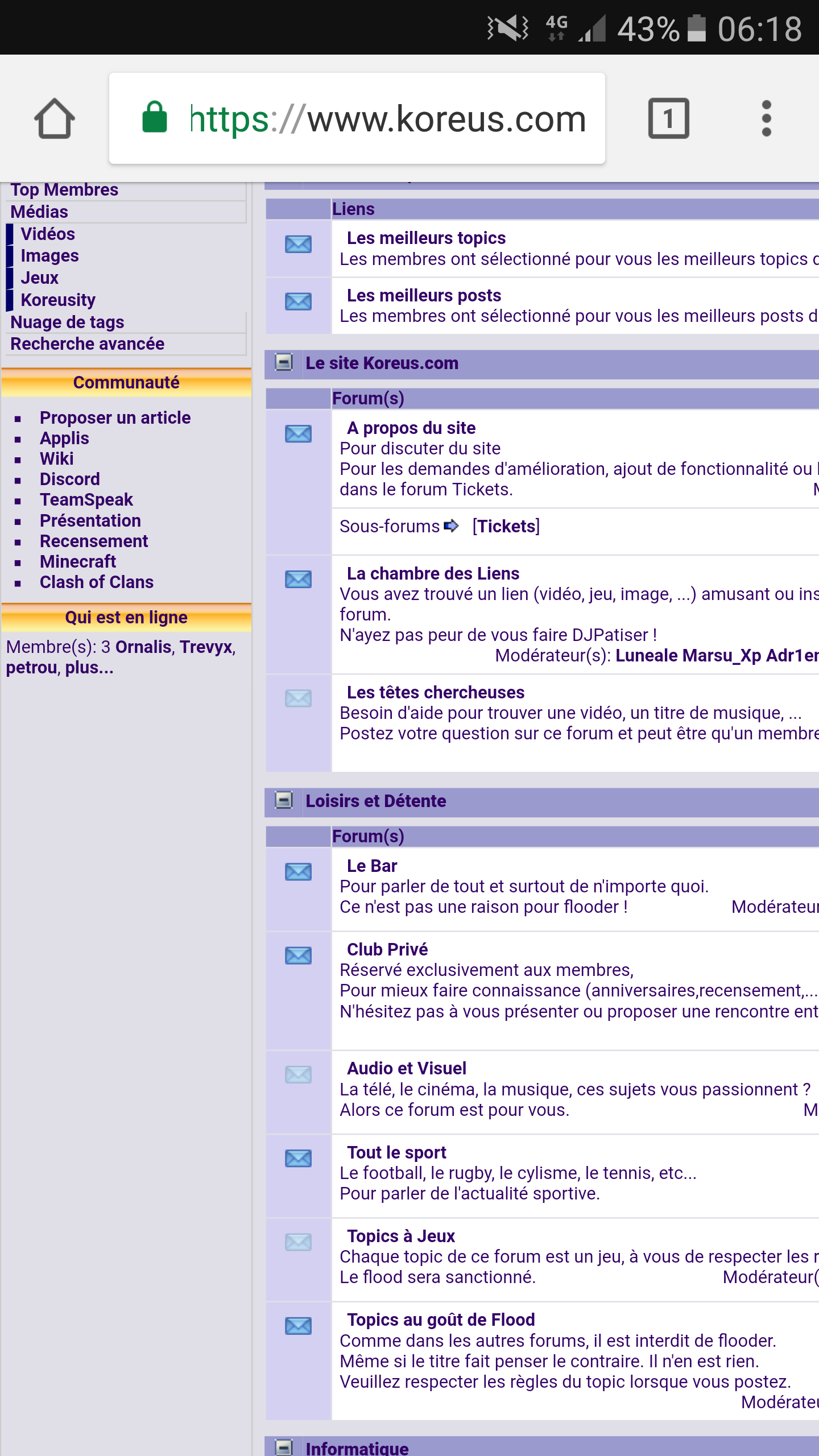Viewport: 819px width, 1456px height.
Task: Open the Tickets sub-forum link
Action: 506,526
